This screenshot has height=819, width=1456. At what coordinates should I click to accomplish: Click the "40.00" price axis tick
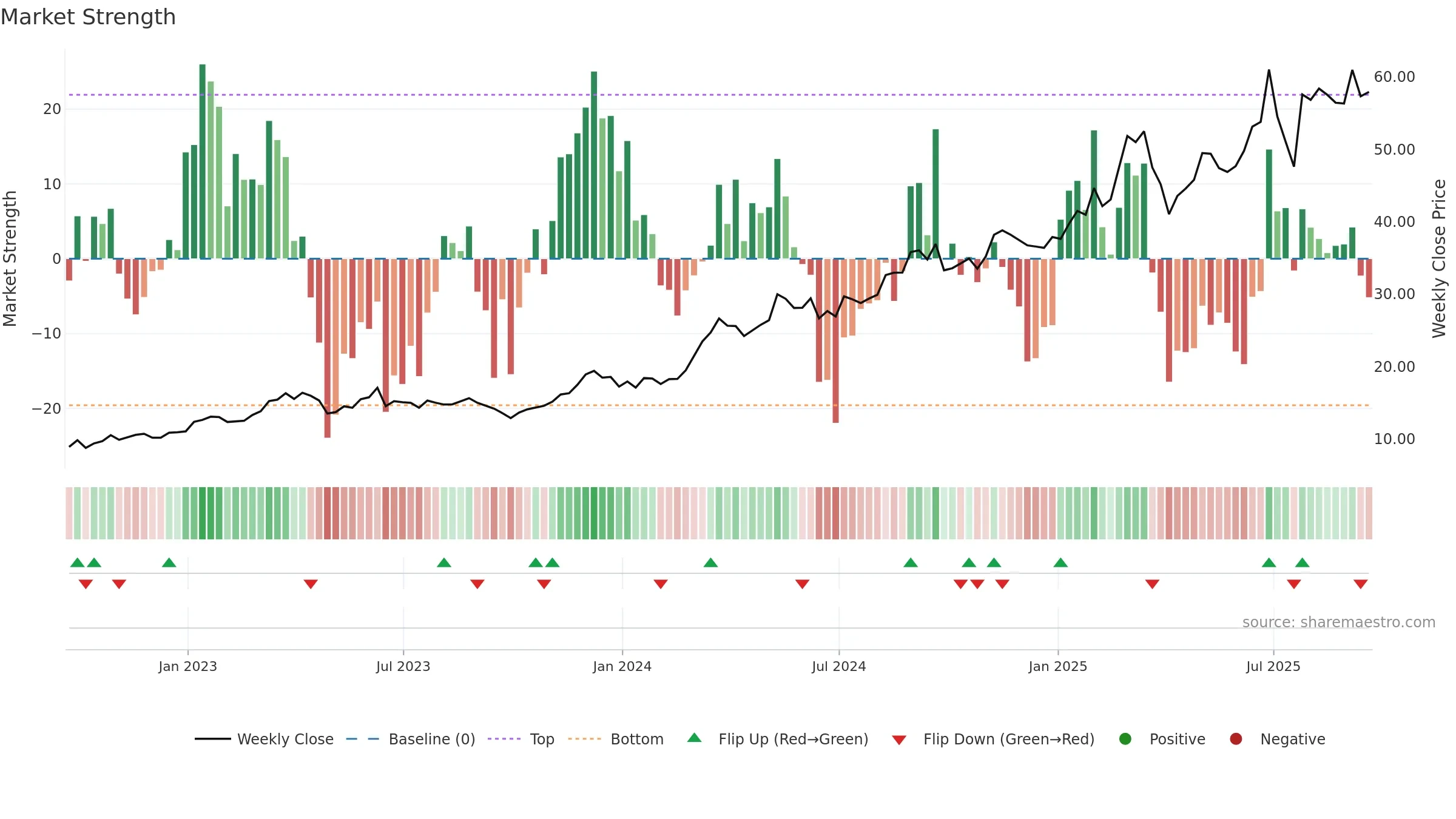click(x=1394, y=221)
